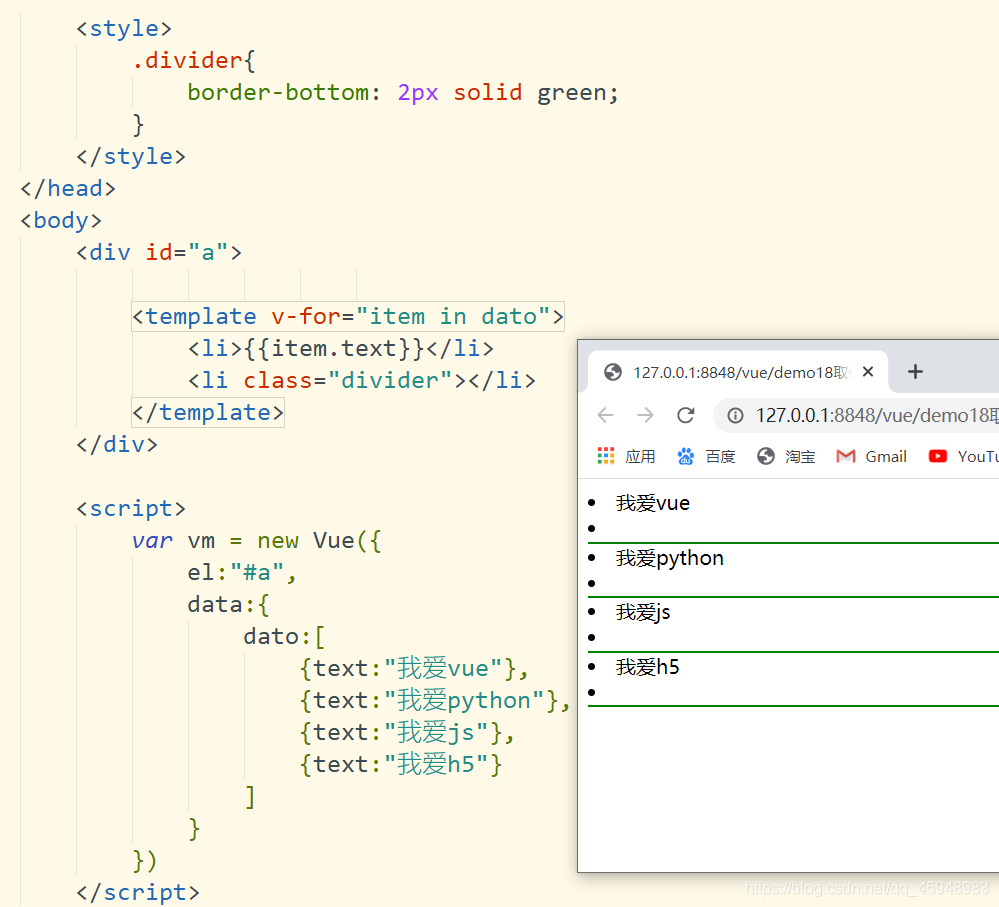Click the opening template v-for tag
This screenshot has height=907, width=999.
pyautogui.click(x=348, y=317)
